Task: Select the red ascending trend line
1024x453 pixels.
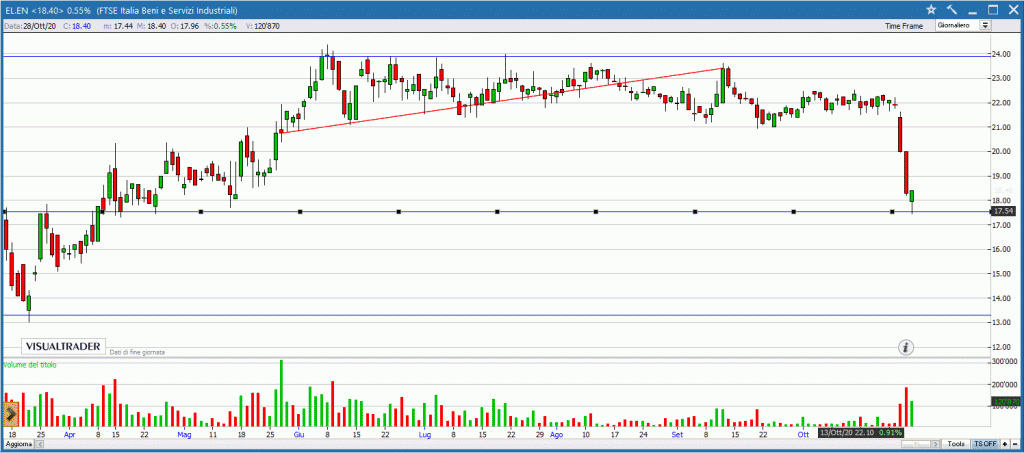Action: click(503, 99)
